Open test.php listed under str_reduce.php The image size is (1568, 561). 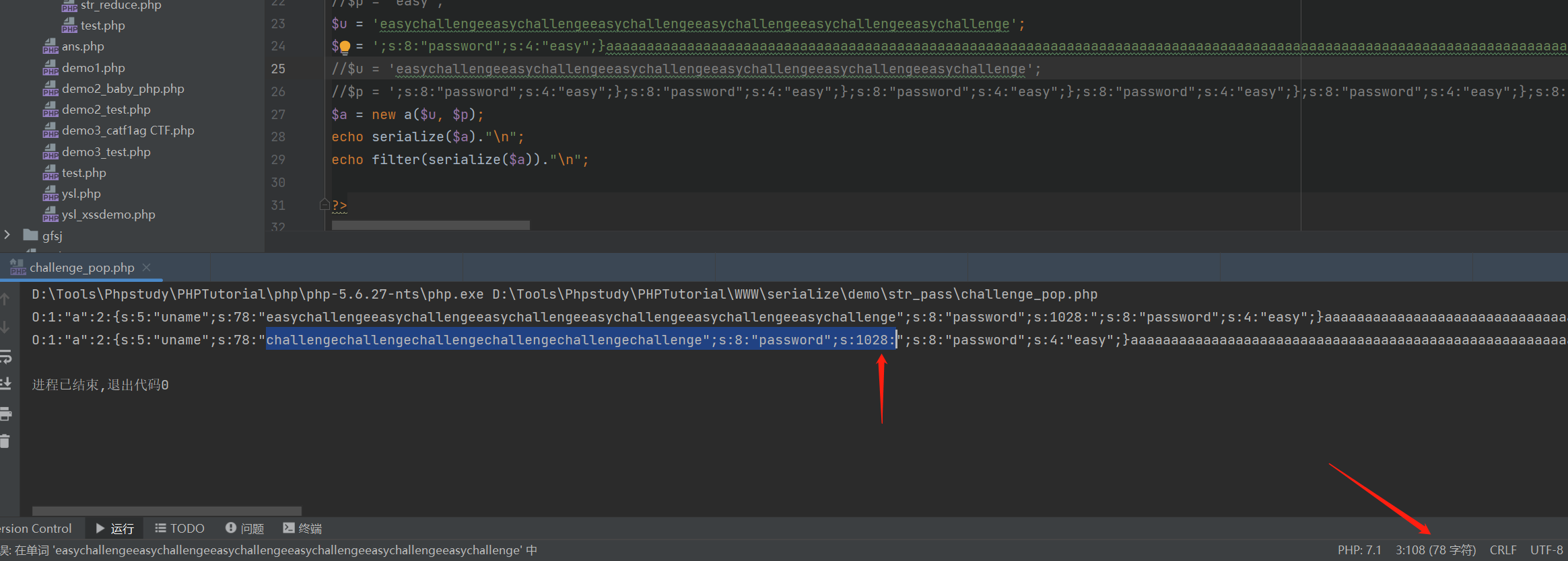[x=103, y=26]
